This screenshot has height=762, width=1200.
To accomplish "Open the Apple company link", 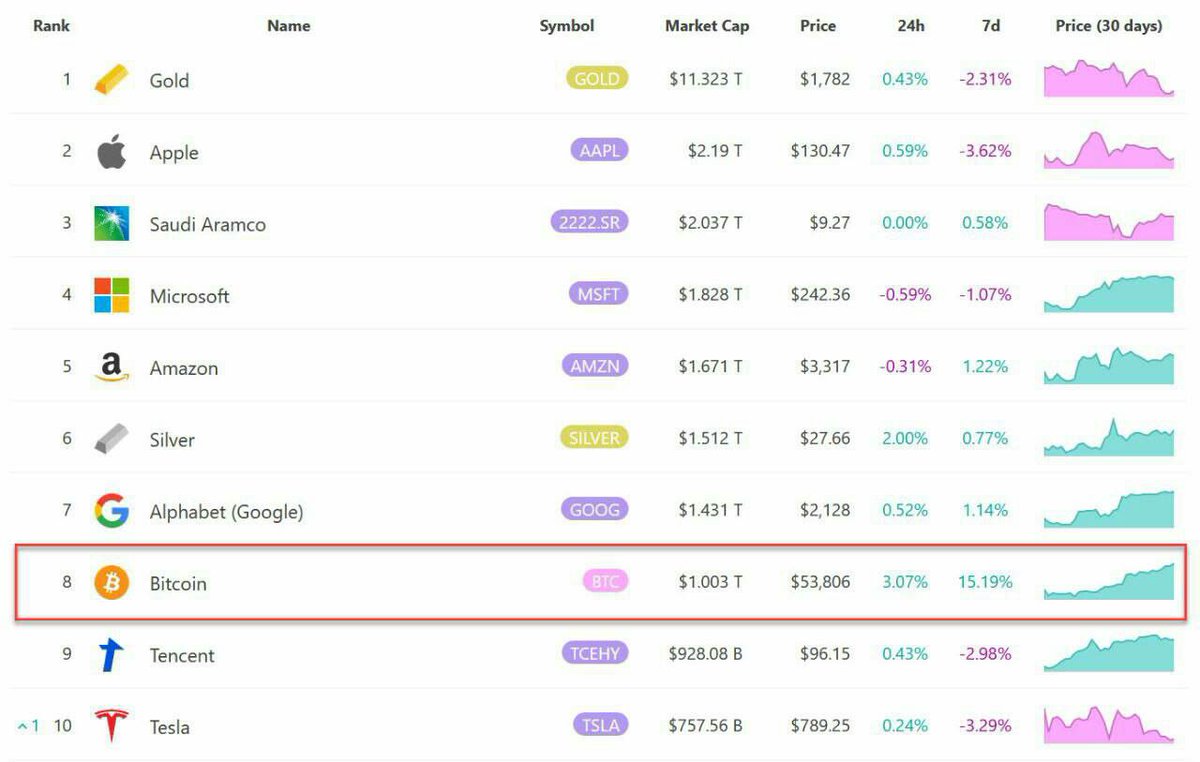I will point(174,153).
